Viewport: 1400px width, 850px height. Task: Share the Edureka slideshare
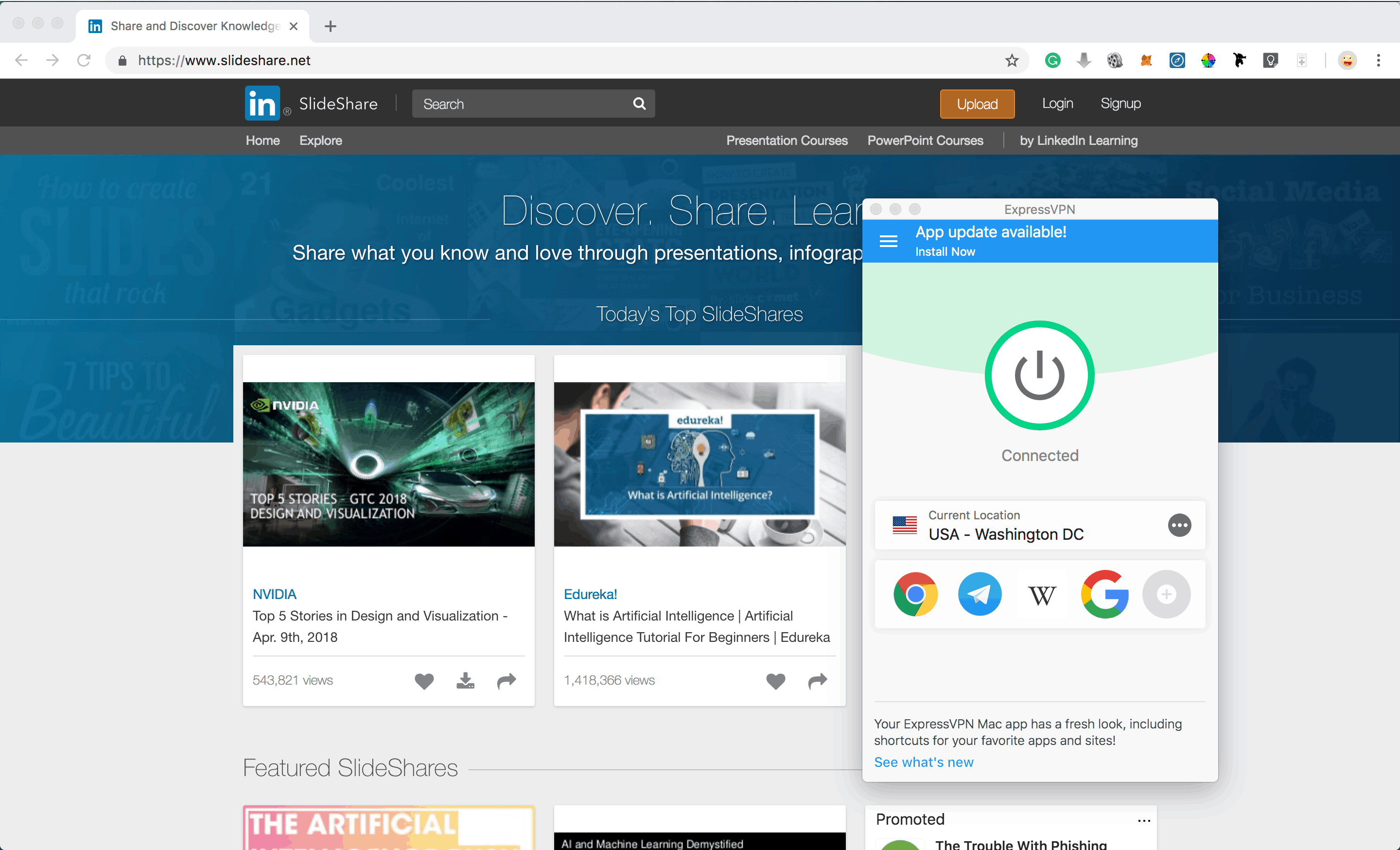pos(817,680)
